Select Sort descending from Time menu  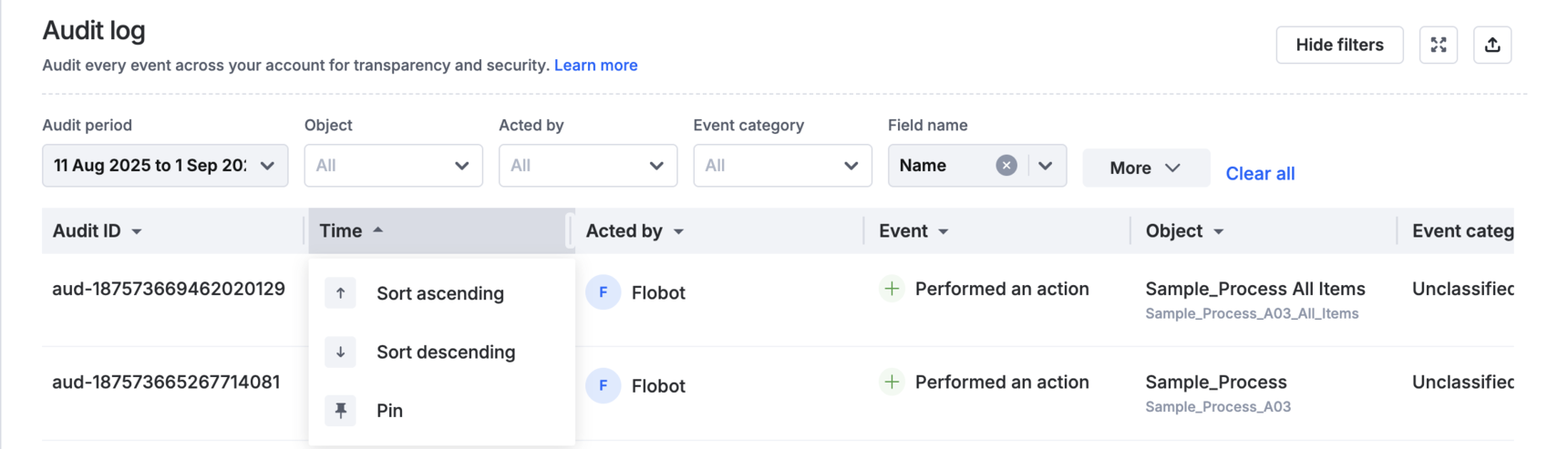446,352
